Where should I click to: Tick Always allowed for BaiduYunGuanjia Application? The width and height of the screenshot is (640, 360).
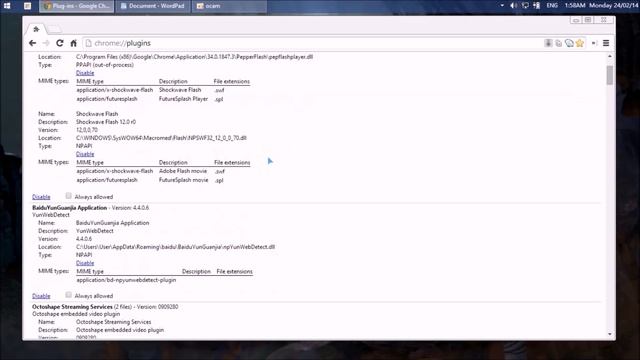[69, 295]
